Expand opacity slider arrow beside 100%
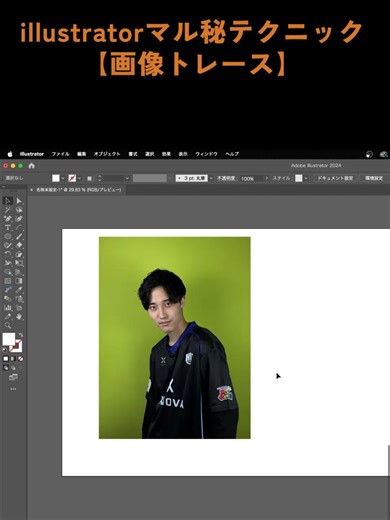 coord(266,178)
